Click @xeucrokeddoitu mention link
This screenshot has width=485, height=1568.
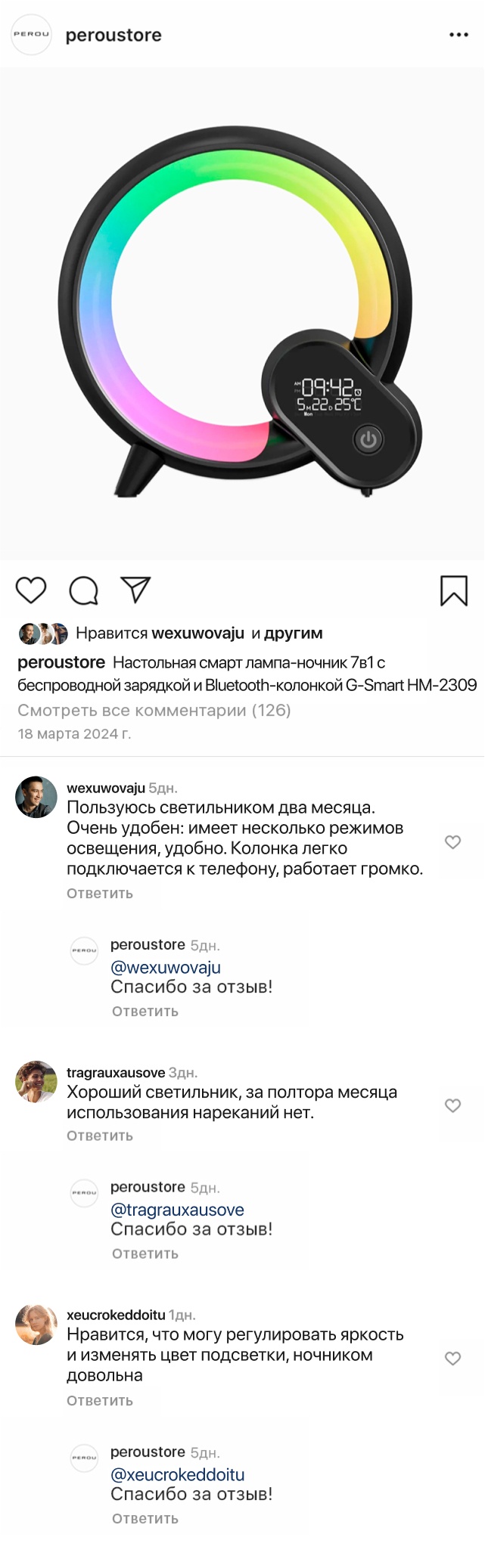178,1473
